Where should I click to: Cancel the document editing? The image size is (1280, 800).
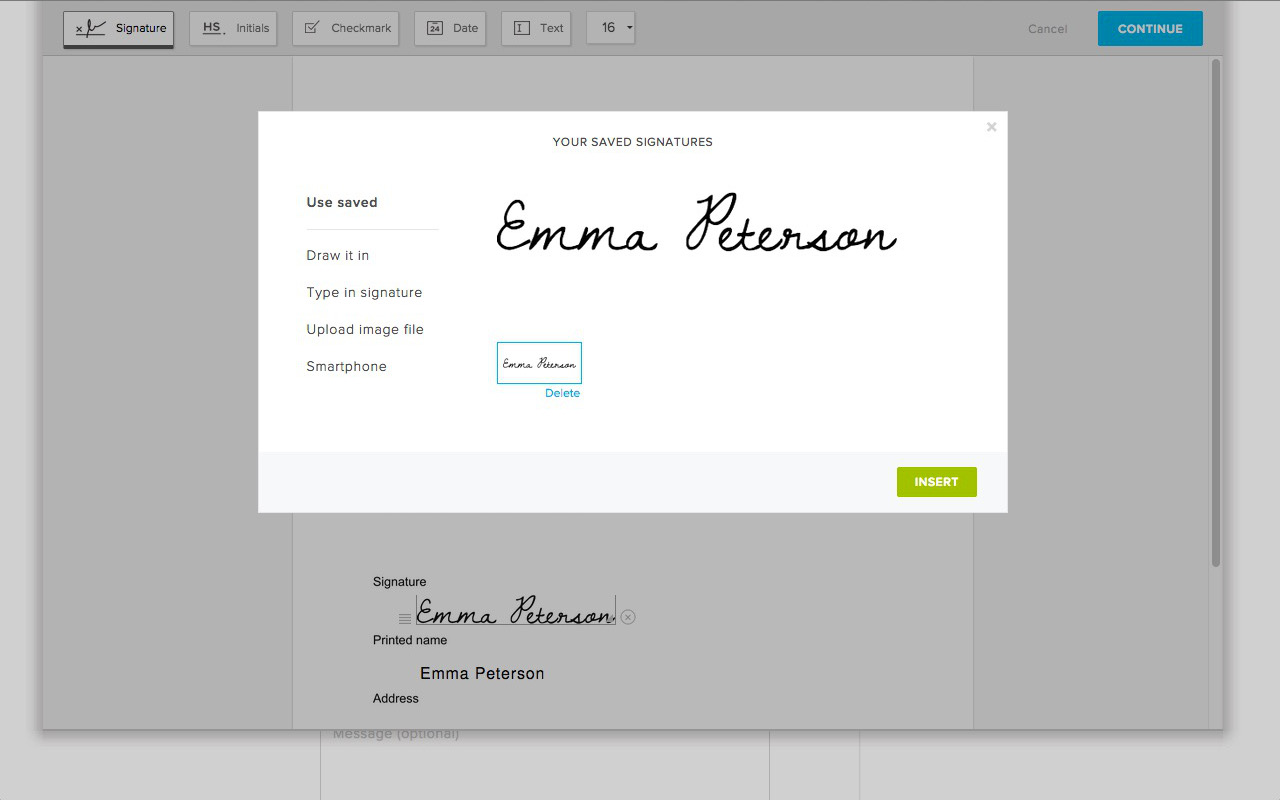tap(1047, 29)
